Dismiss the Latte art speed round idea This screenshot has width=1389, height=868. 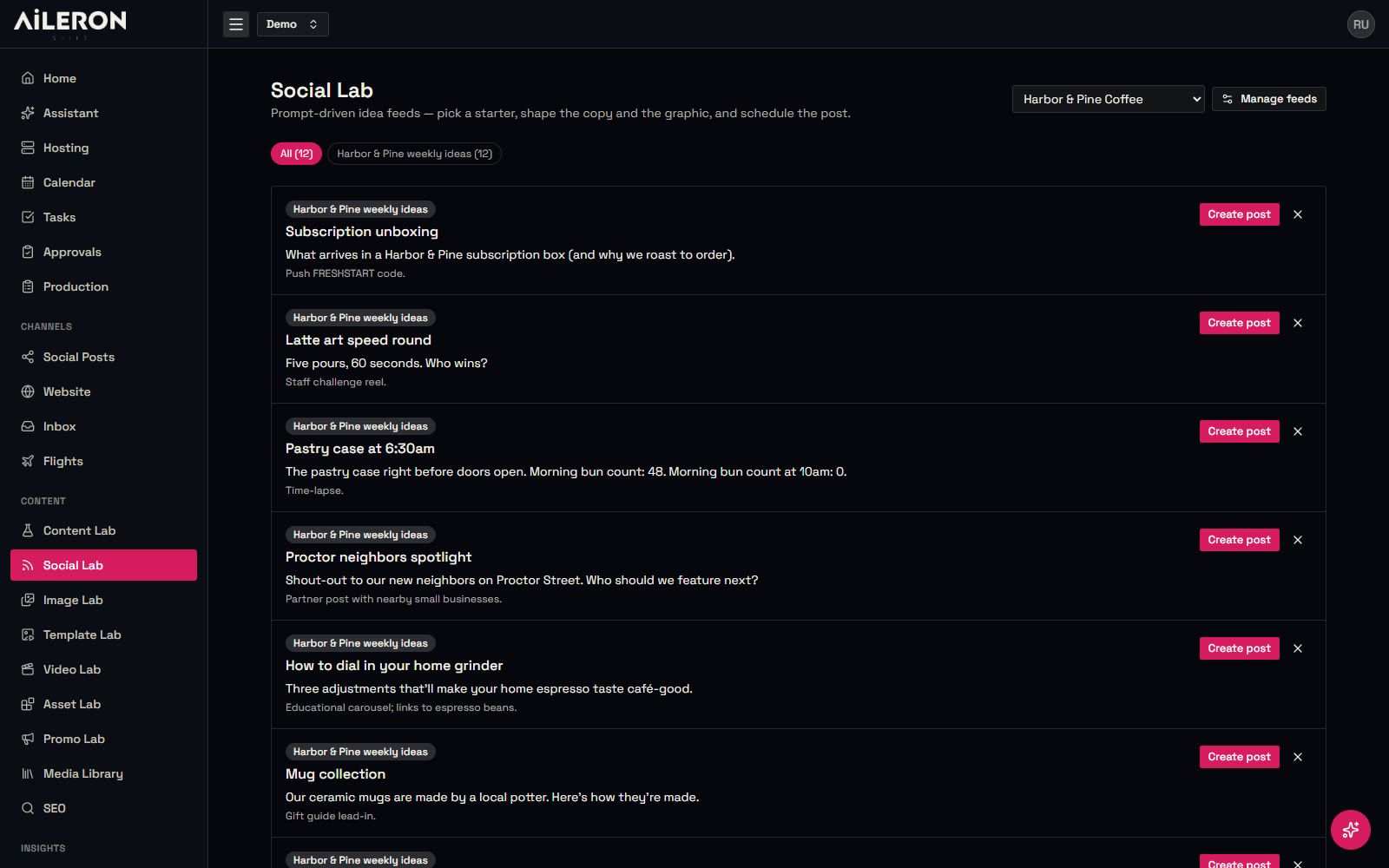click(1298, 323)
